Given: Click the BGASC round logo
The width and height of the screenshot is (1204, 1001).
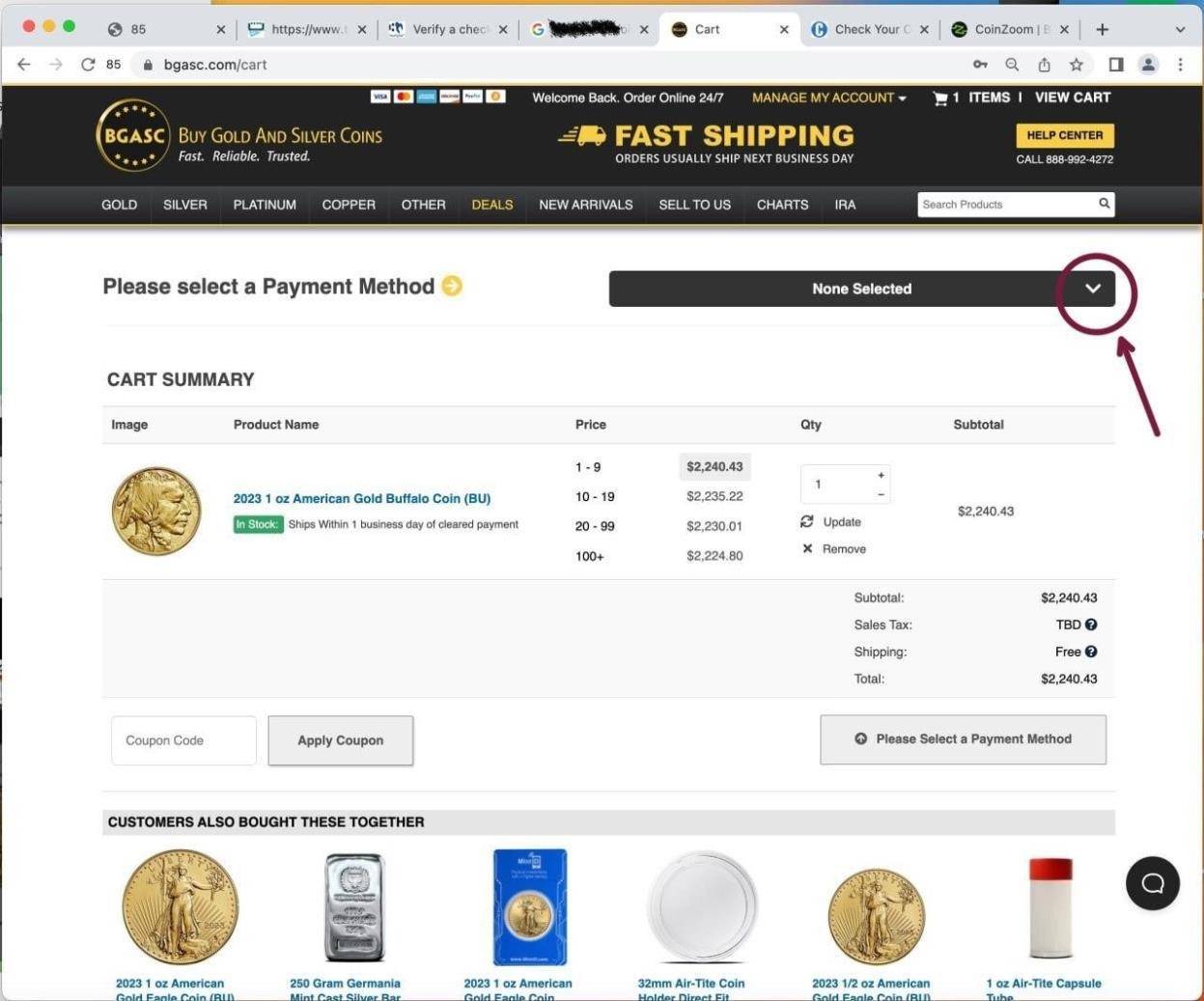Looking at the screenshot, I should coord(133,135).
